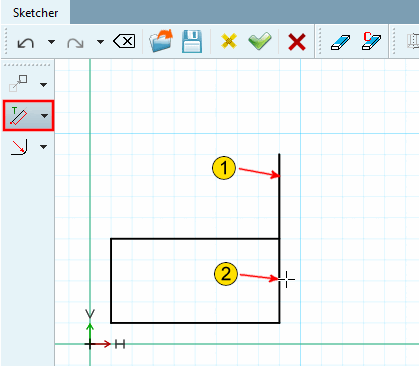Click the rectangle's top edge
This screenshot has height=366, width=419.
[x=195, y=239]
